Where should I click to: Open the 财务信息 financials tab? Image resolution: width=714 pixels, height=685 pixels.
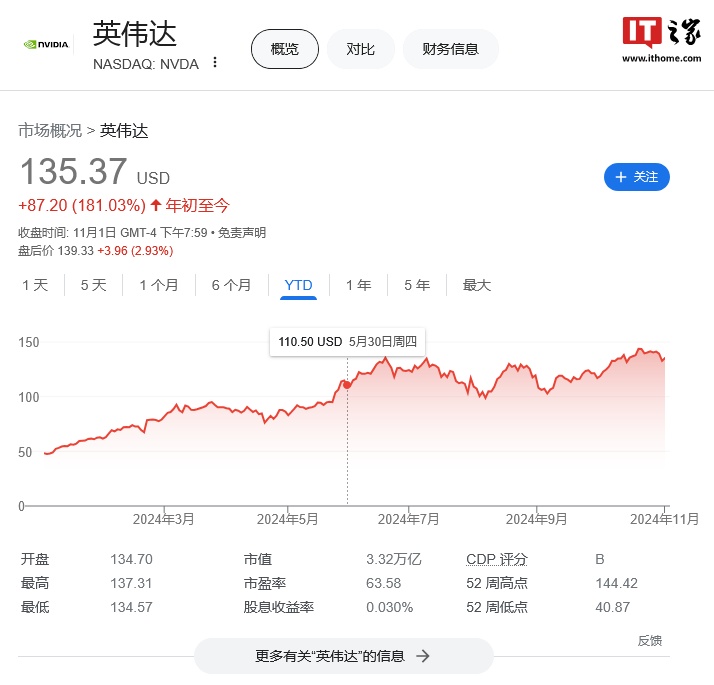(x=450, y=49)
